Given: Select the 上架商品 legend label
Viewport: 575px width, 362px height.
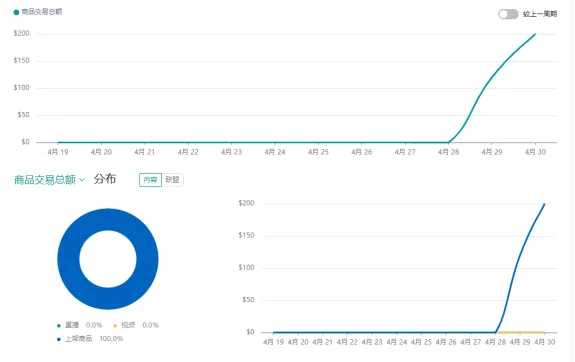Looking at the screenshot, I should tap(78, 339).
